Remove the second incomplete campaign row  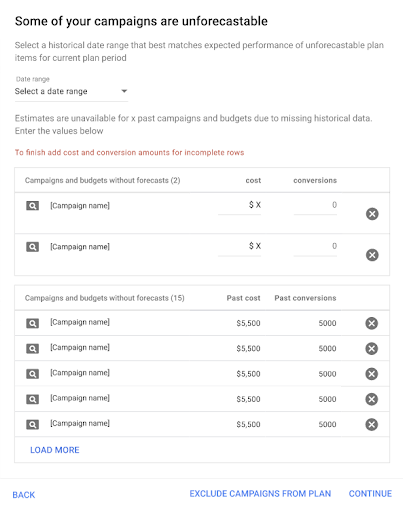372,255
